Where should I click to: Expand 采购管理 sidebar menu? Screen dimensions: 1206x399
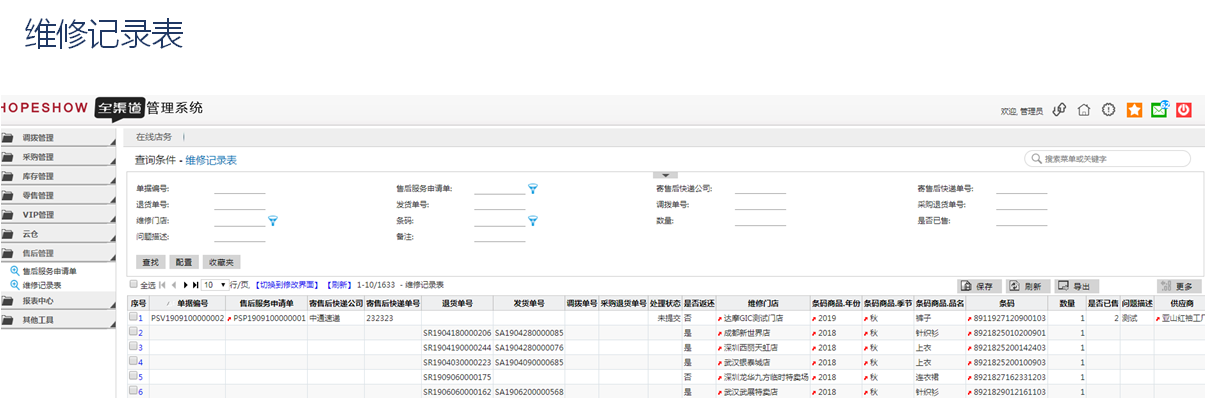tap(57, 157)
